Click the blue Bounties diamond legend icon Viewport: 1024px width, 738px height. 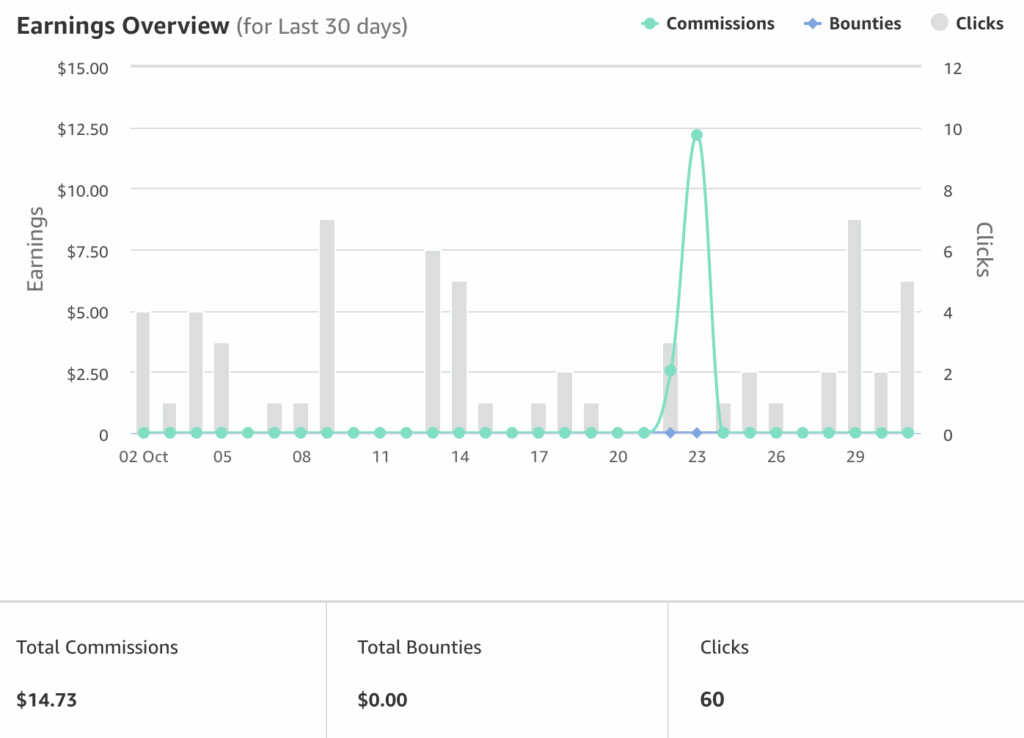pyautogui.click(x=811, y=24)
